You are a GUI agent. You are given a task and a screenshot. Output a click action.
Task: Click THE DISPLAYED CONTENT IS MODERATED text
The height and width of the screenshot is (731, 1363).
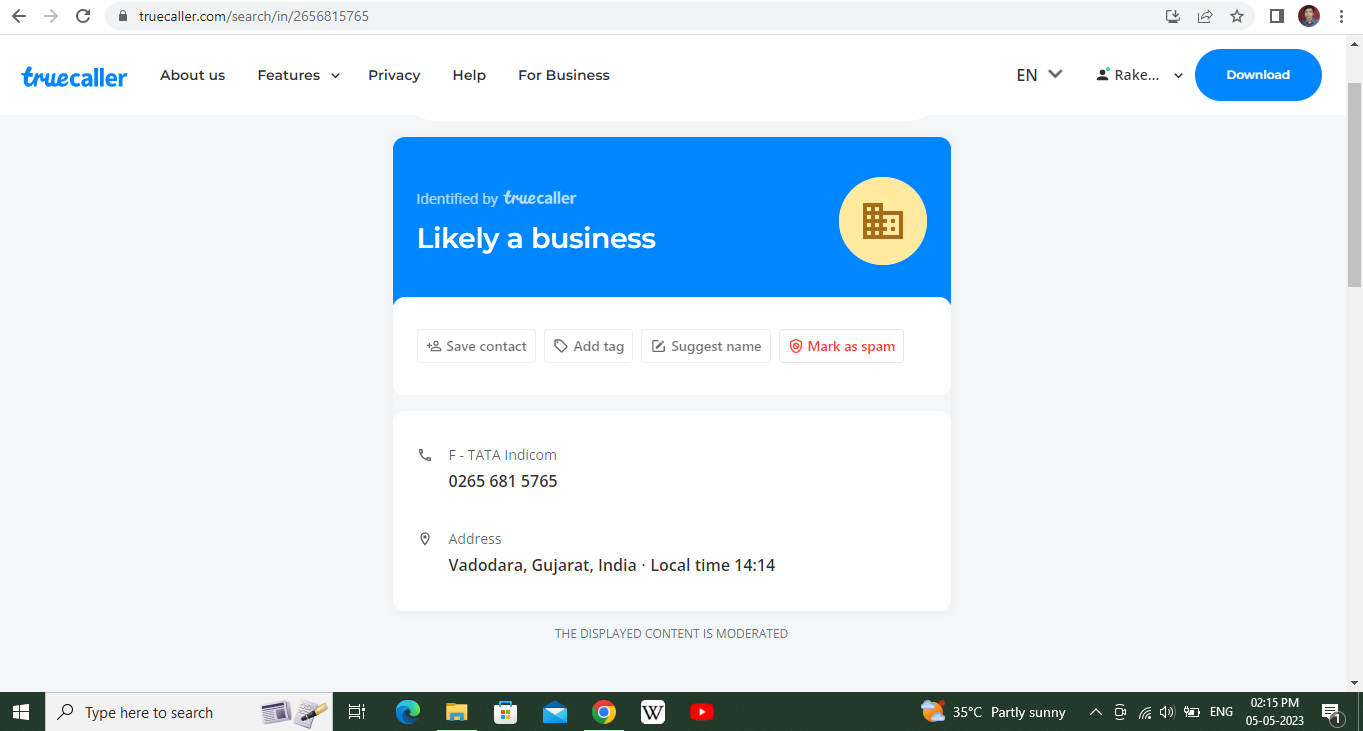(671, 634)
